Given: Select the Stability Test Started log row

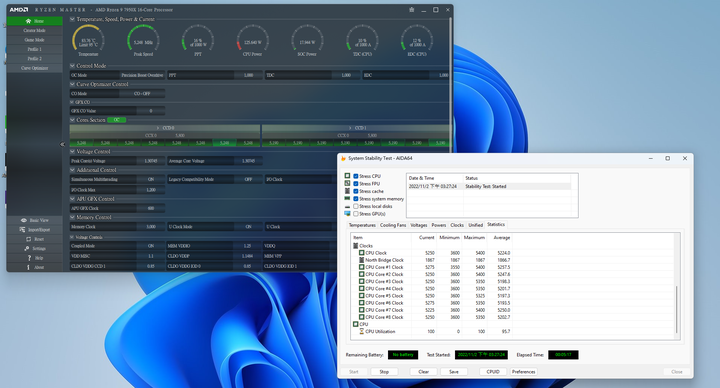Looking at the screenshot, I should pos(489,186).
